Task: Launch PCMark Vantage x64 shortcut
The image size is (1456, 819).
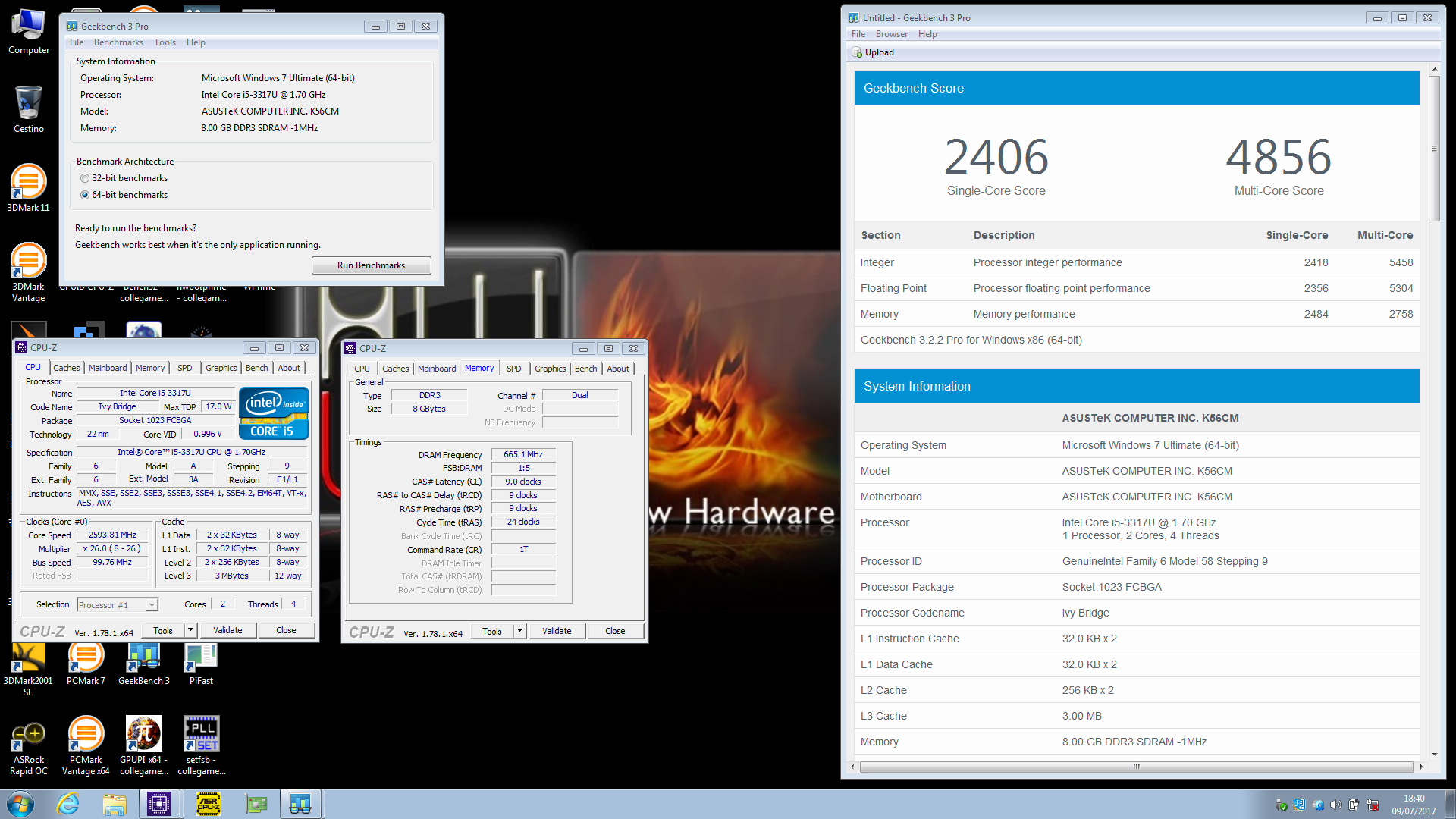Action: 86,747
